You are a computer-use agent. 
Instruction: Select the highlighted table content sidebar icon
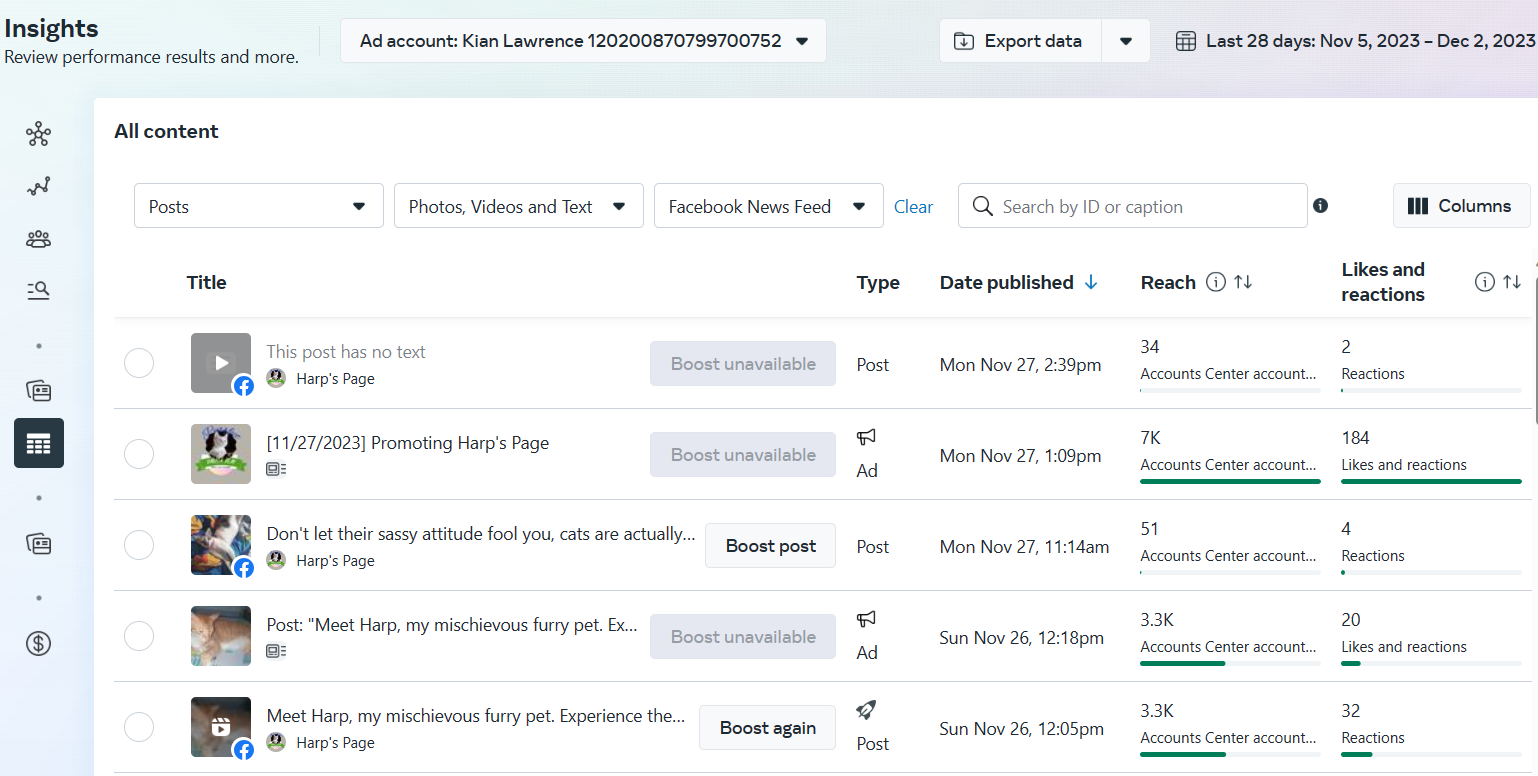coord(39,443)
